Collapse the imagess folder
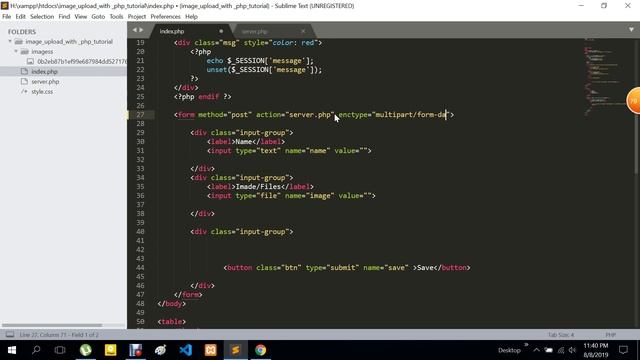 pyautogui.click(x=16, y=51)
